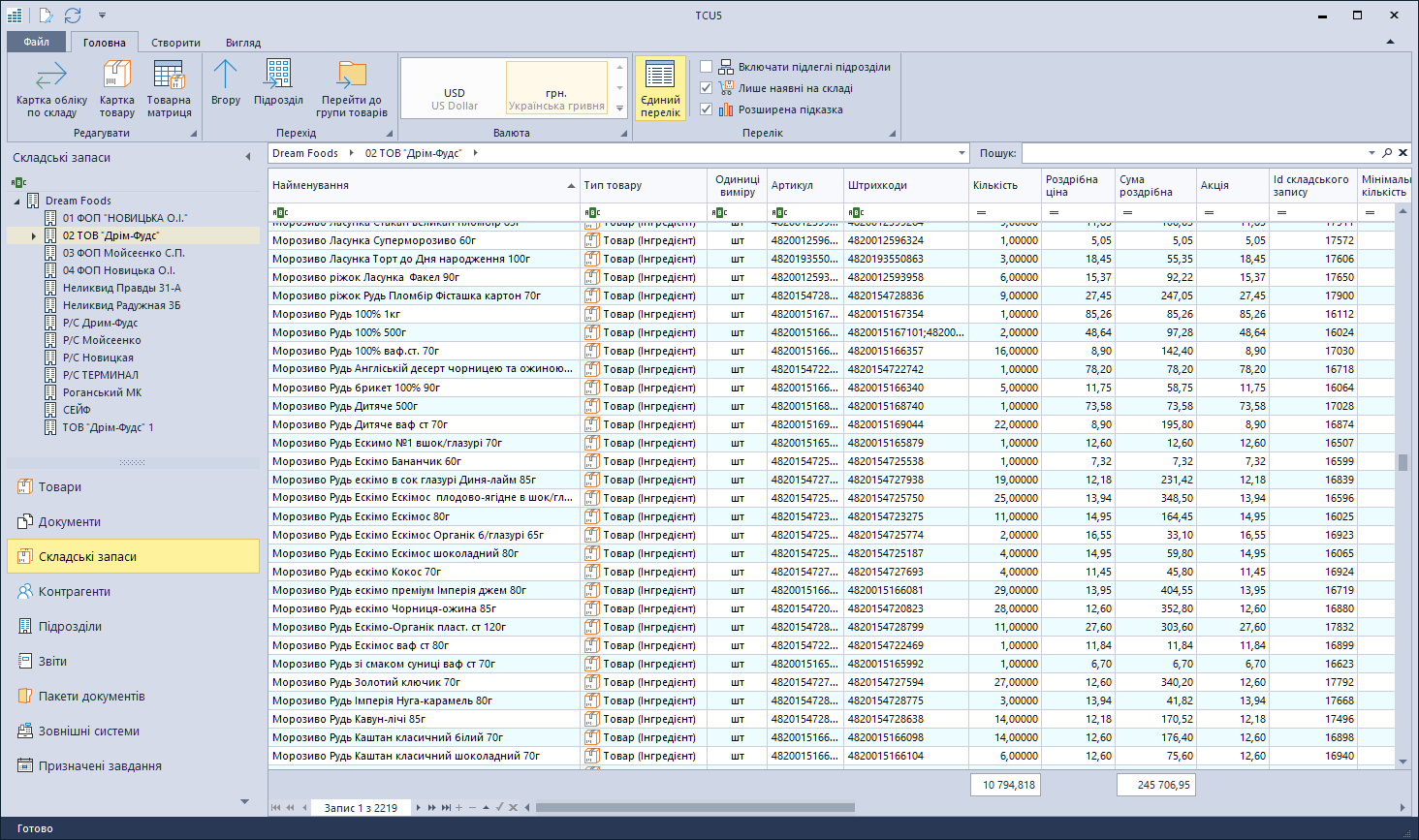The width and height of the screenshot is (1419, 840).
Task: Open breadcrumb path dropdown
Action: tap(962, 153)
